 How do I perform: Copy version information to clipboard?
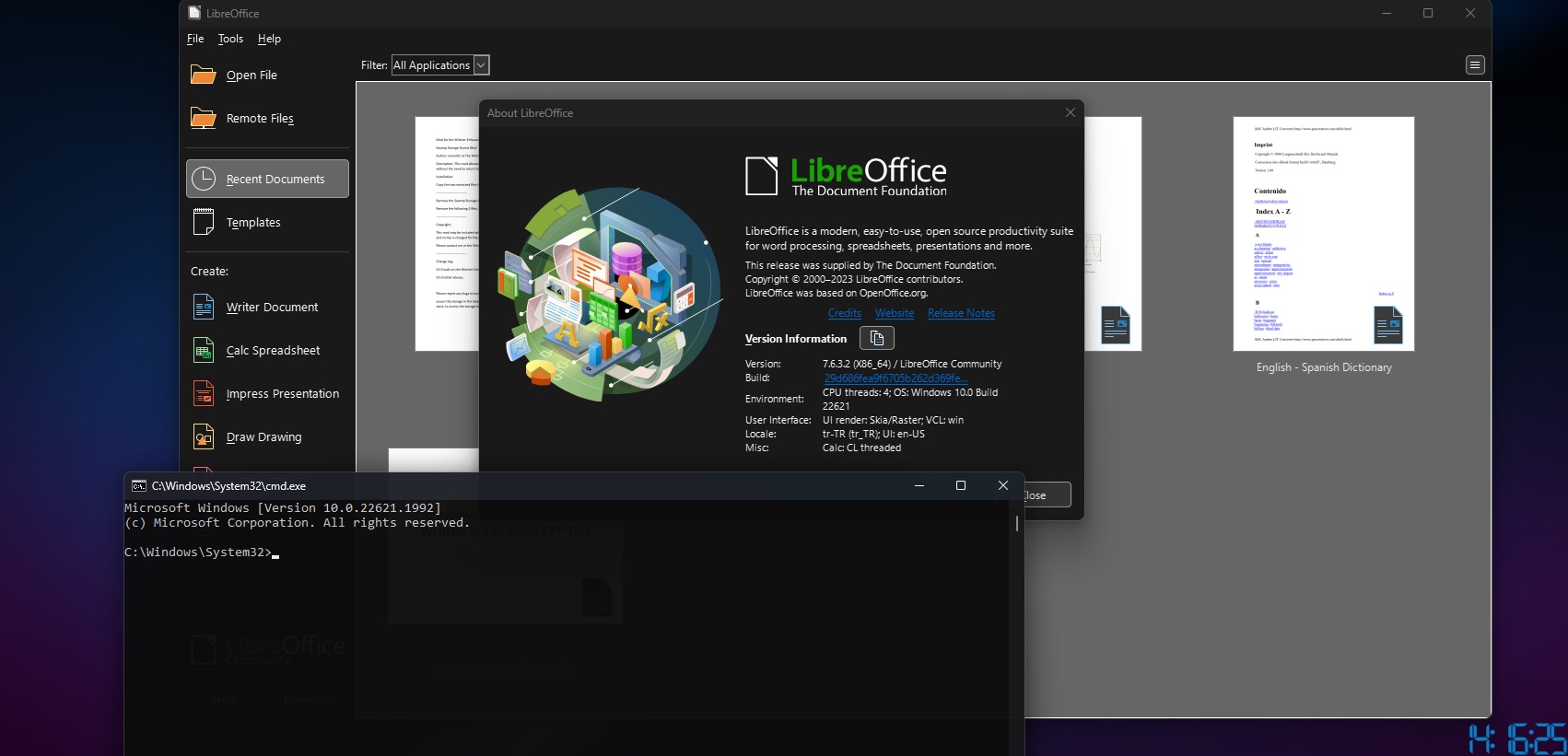click(876, 338)
